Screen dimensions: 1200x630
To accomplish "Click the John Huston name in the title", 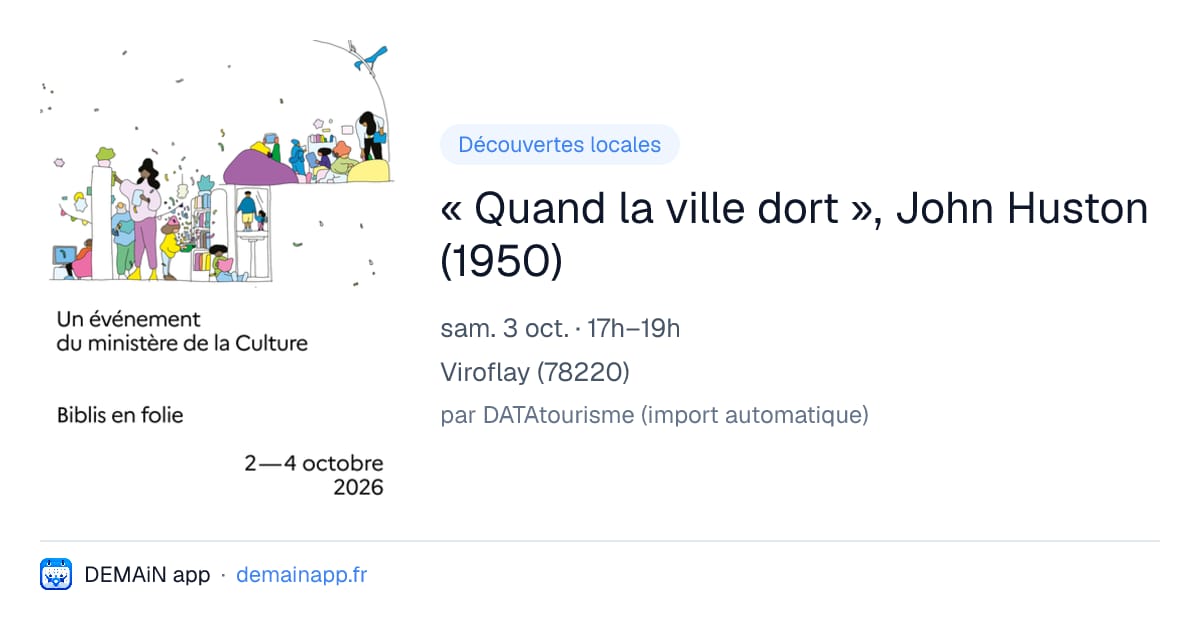I will click(1021, 208).
